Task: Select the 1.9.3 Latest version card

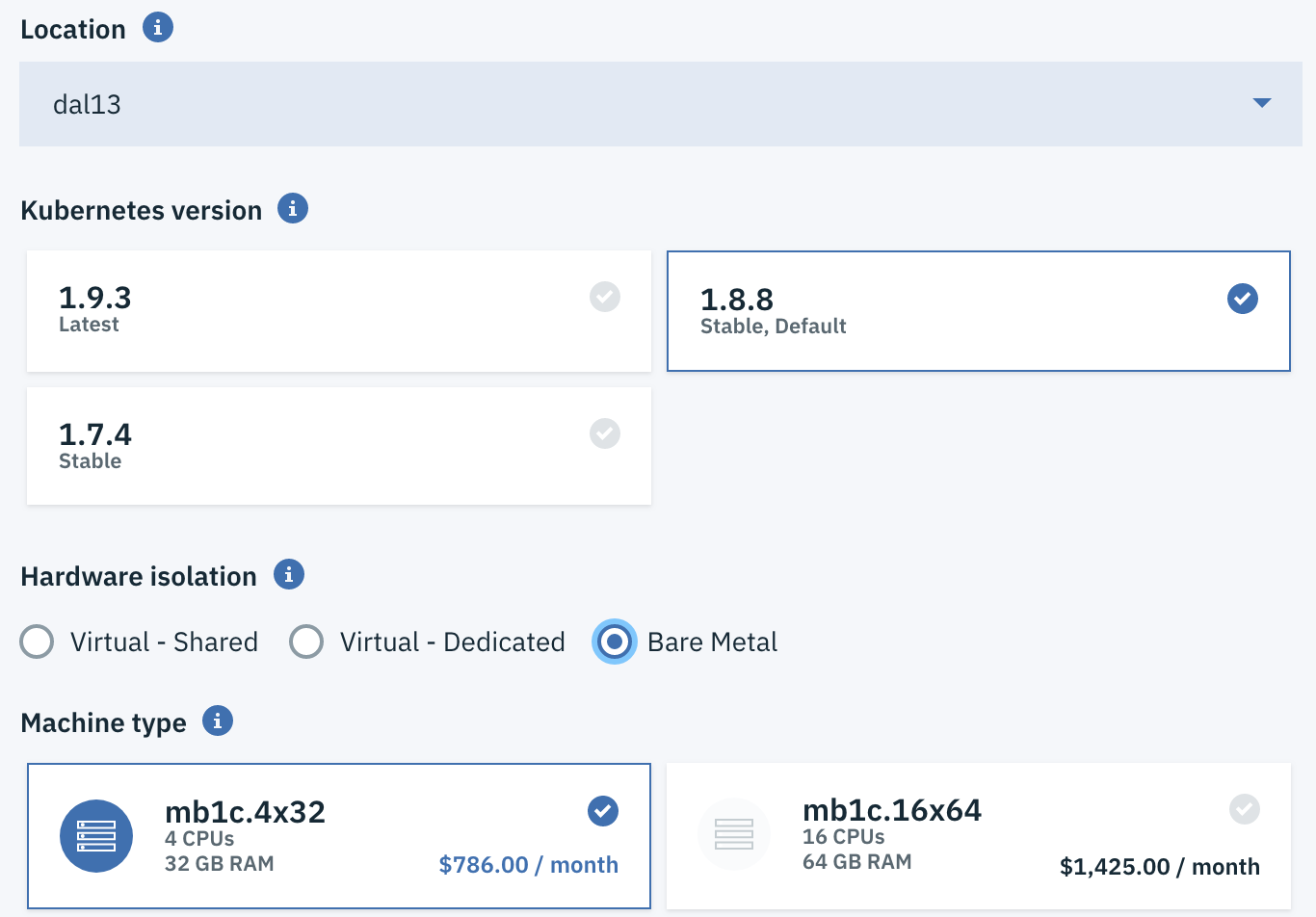Action: 339,311
